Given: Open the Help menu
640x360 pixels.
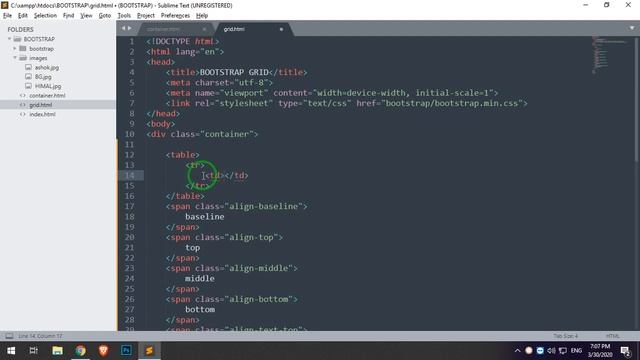Looking at the screenshot, I should (202, 16).
